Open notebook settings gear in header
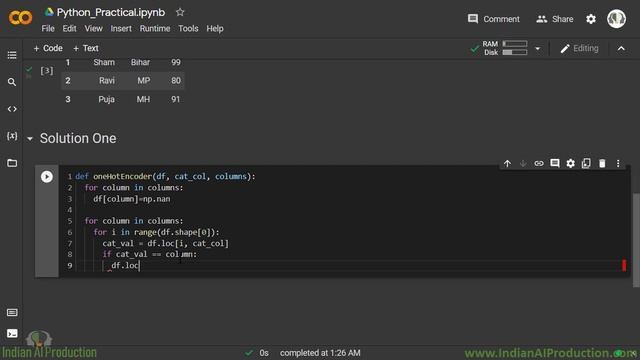 (591, 19)
